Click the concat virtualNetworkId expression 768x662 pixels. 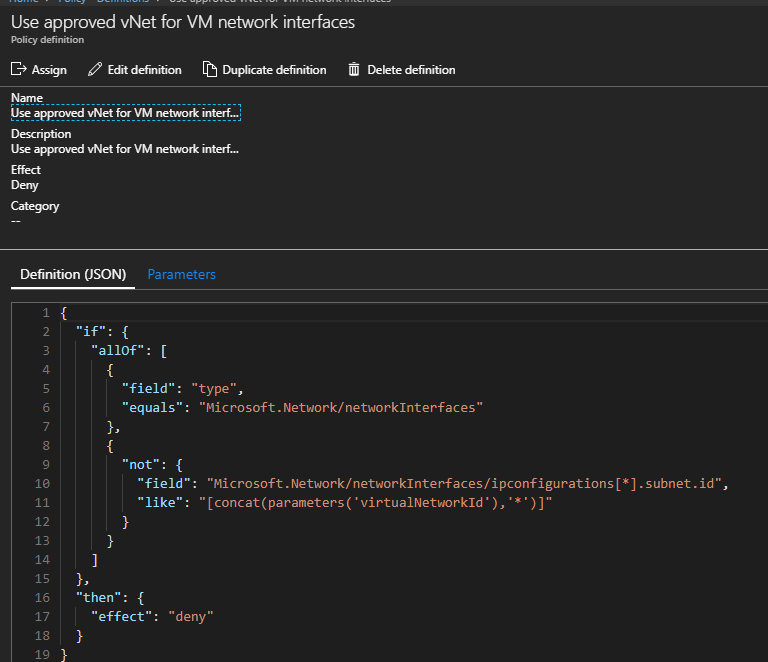[x=378, y=503]
